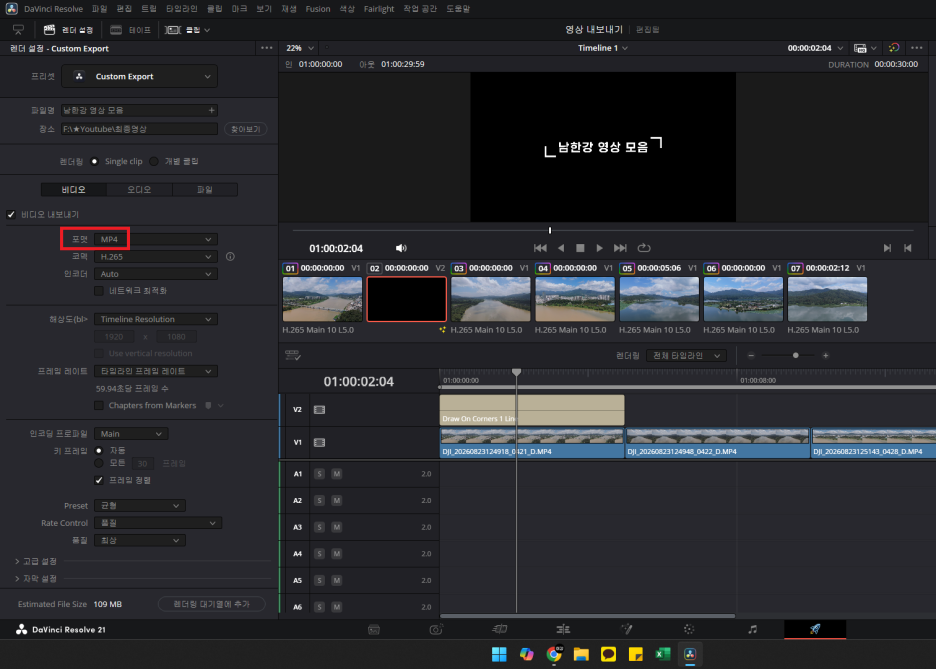Viewport: 936px width, 669px height.
Task: Switch to the Fairlight music note page
Action: [752, 629]
